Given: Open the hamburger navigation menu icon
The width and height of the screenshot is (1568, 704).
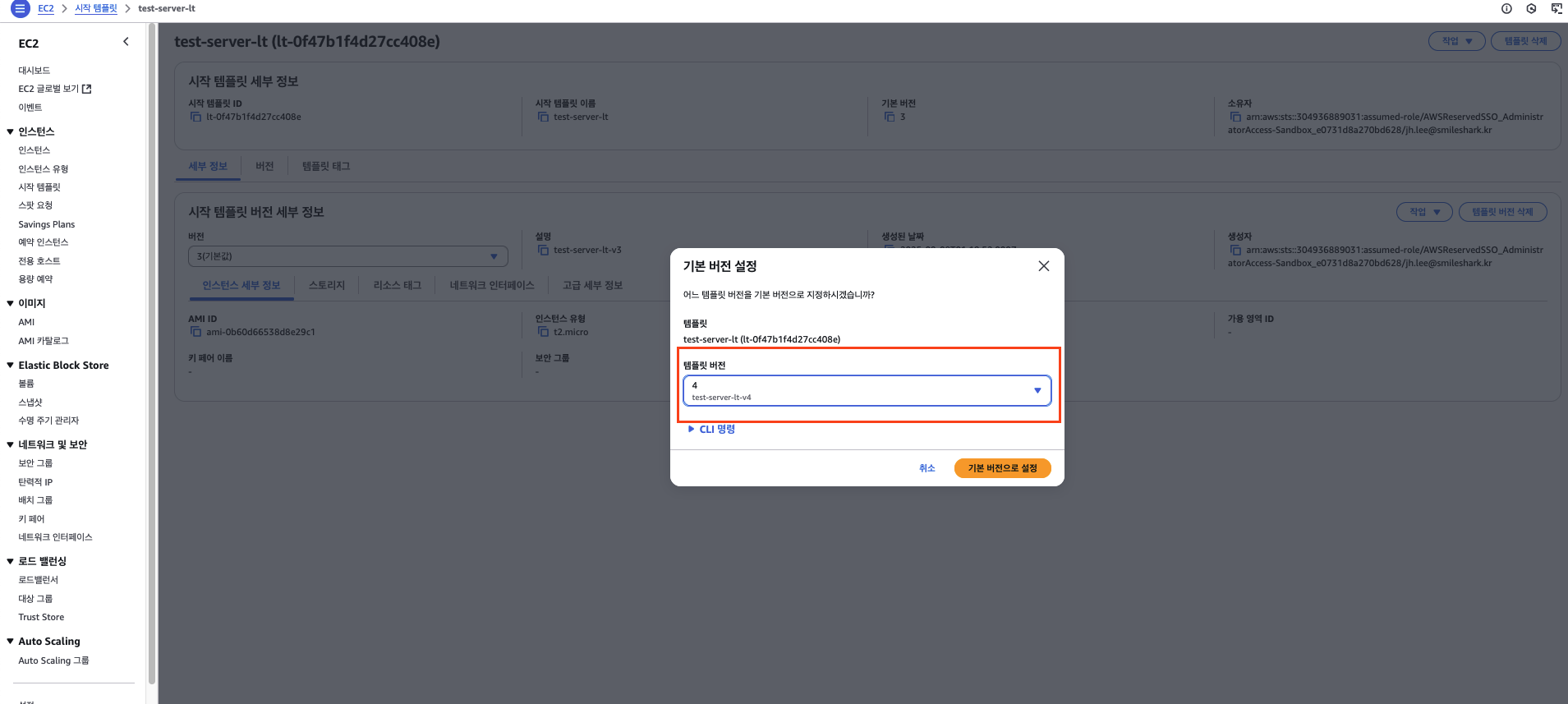Looking at the screenshot, I should 20,8.
